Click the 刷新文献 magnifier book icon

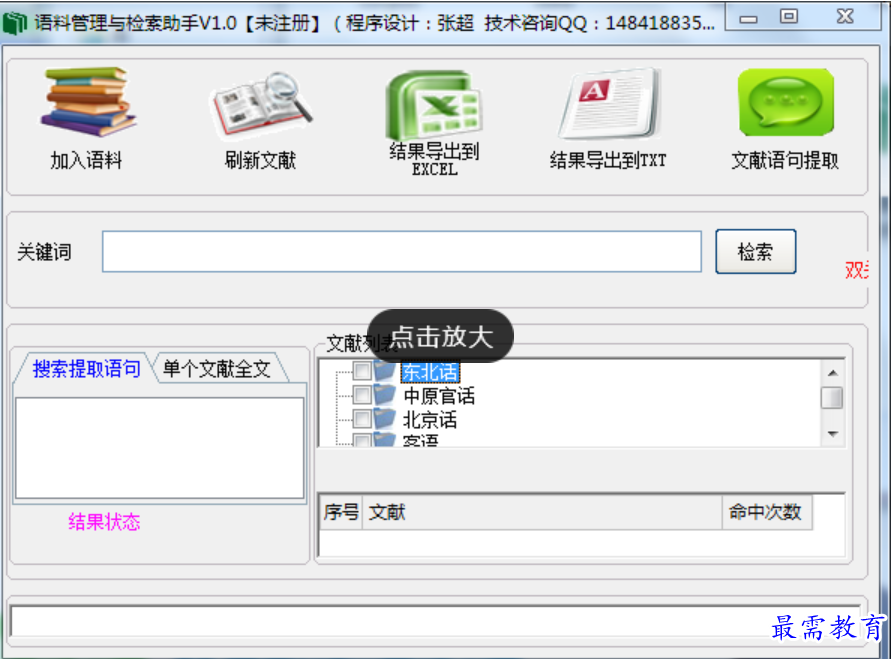click(261, 106)
